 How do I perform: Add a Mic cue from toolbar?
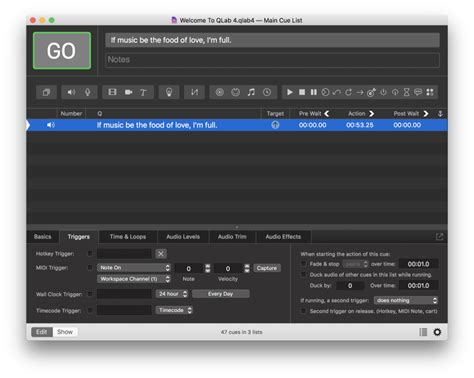point(88,92)
